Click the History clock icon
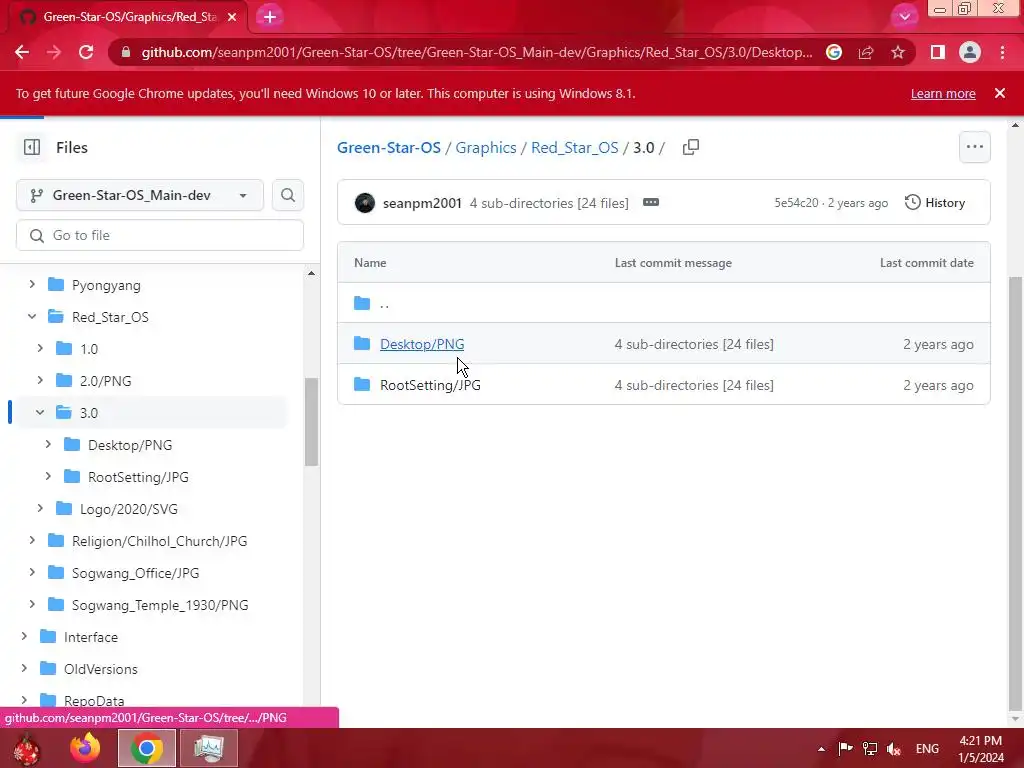This screenshot has height=768, width=1024. click(x=912, y=202)
